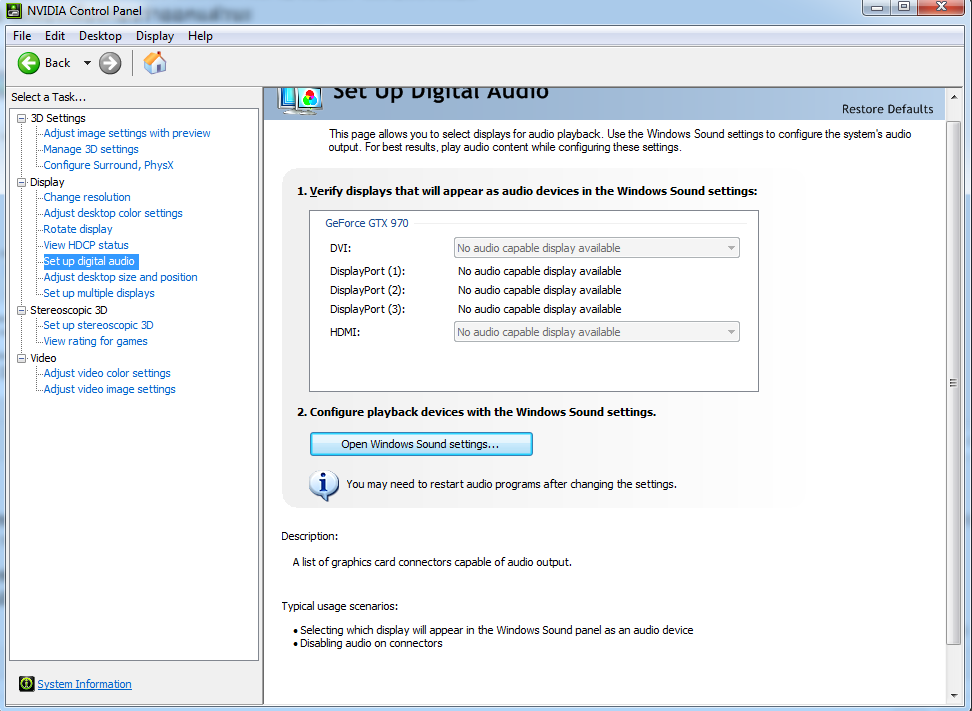Click the Set Up Digital Audio monitor icon
This screenshot has width=972, height=711.
pyautogui.click(x=300, y=101)
